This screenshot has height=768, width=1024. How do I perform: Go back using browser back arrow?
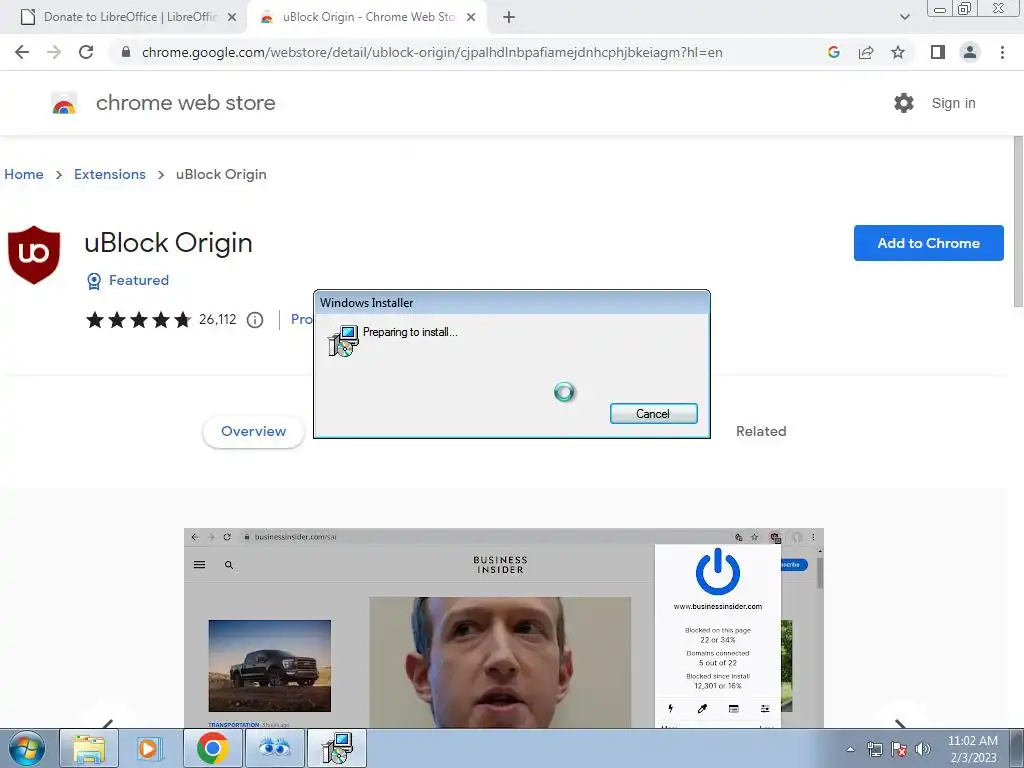[x=22, y=52]
